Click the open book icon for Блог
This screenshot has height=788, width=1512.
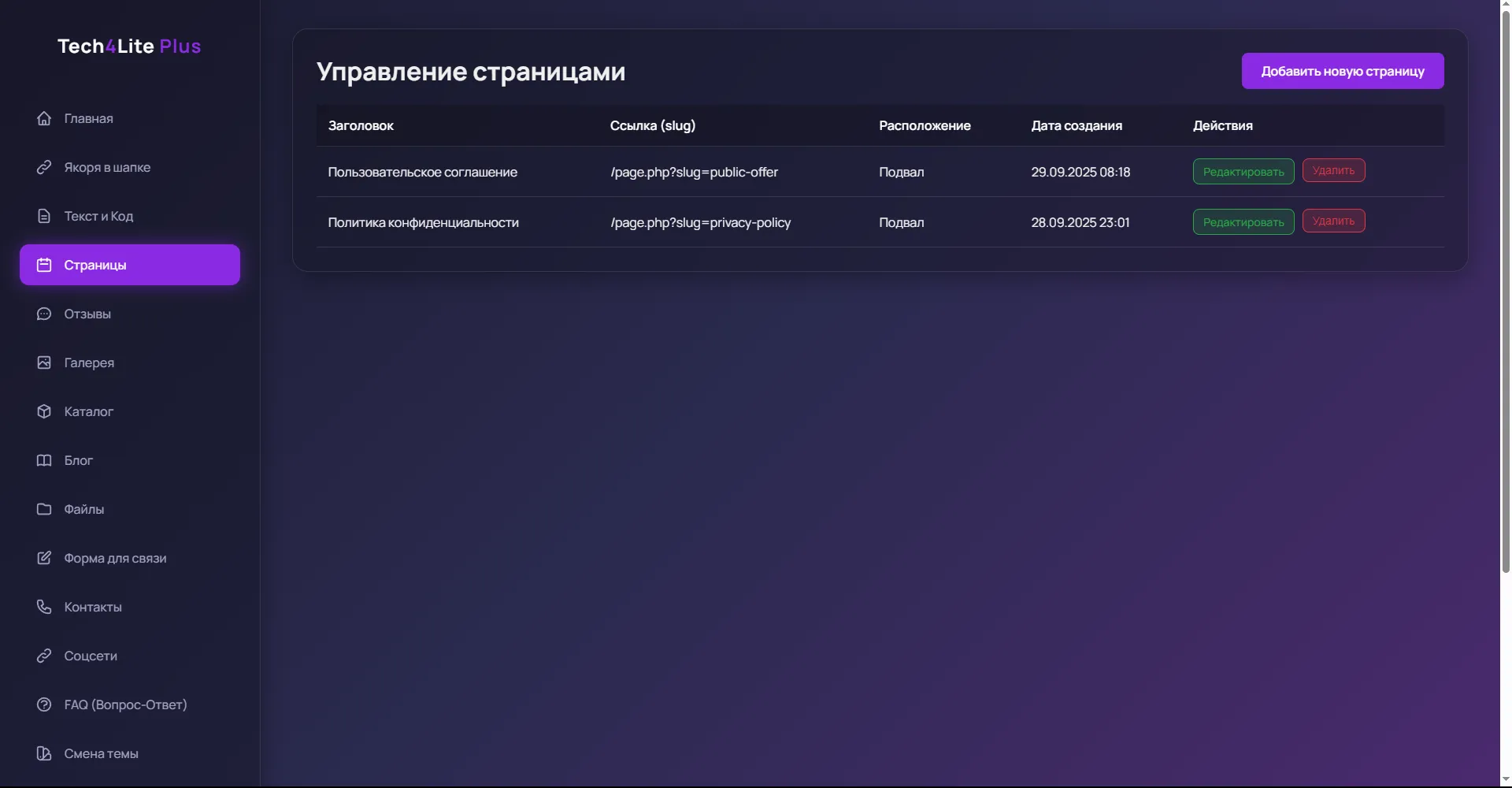[x=44, y=460]
